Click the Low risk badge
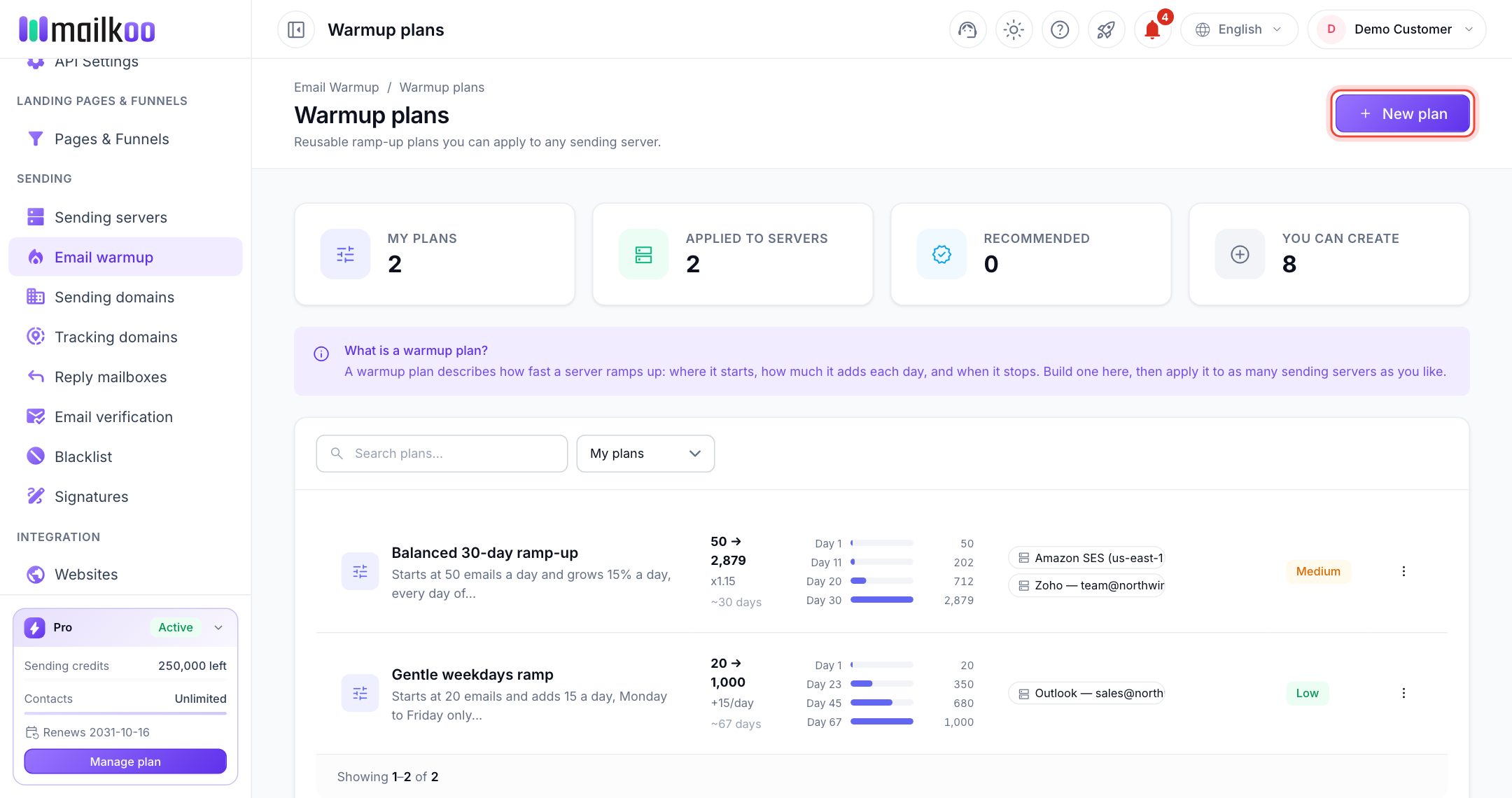 pyautogui.click(x=1307, y=693)
